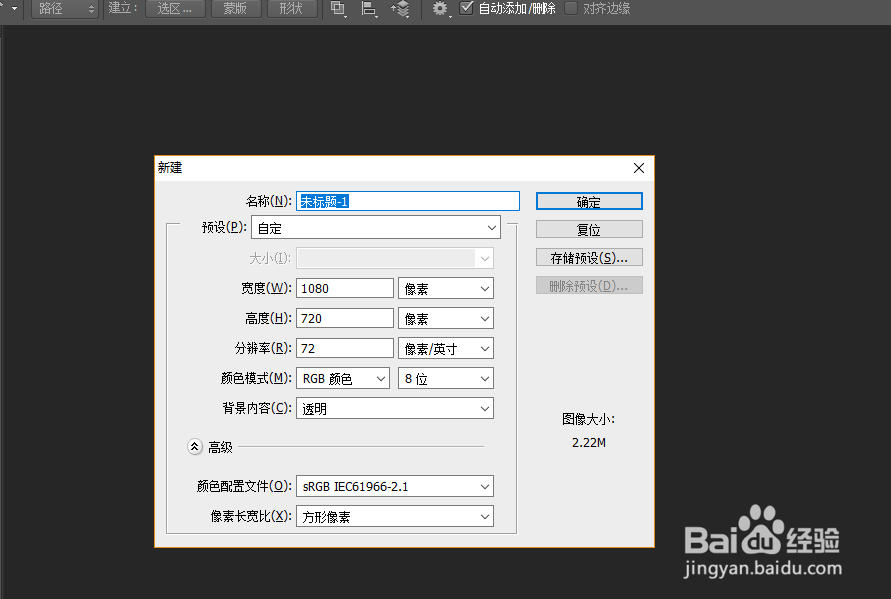Toggle the 对齐边缘 checkbox
This screenshot has height=599, width=891.
571,8
